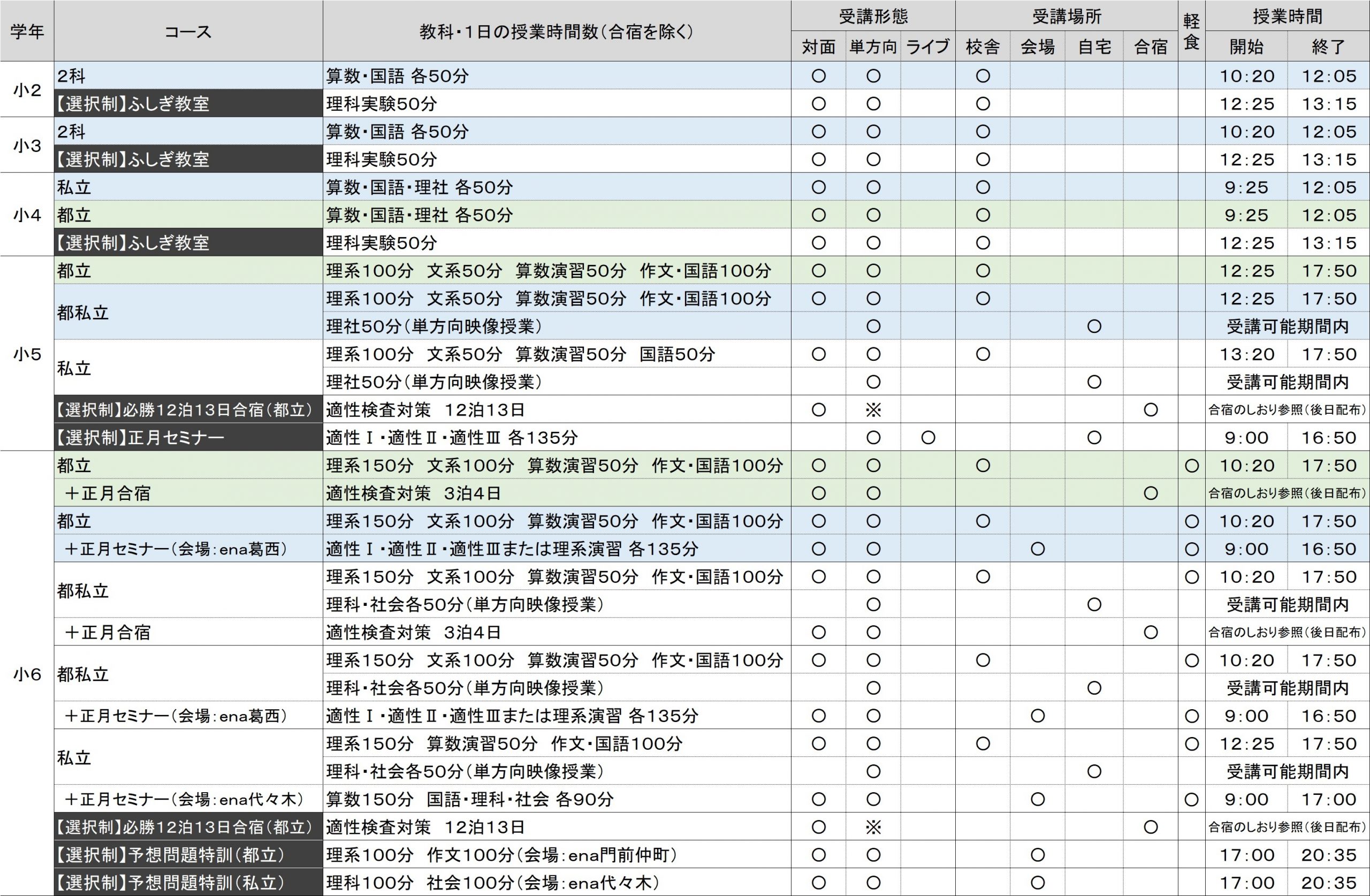Click the 軽食 column header

[x=1191, y=31]
